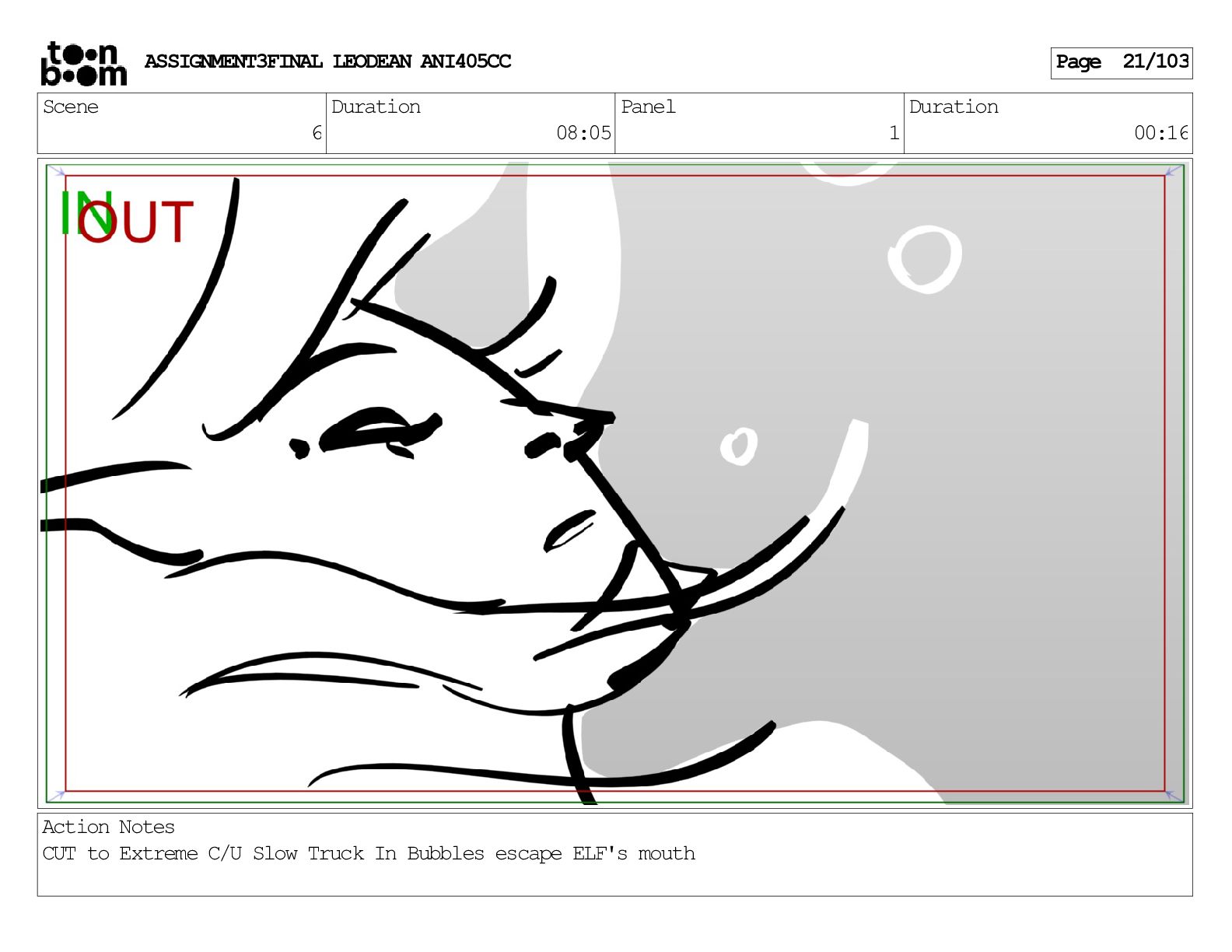Click the Toon Boom logo

[83, 63]
